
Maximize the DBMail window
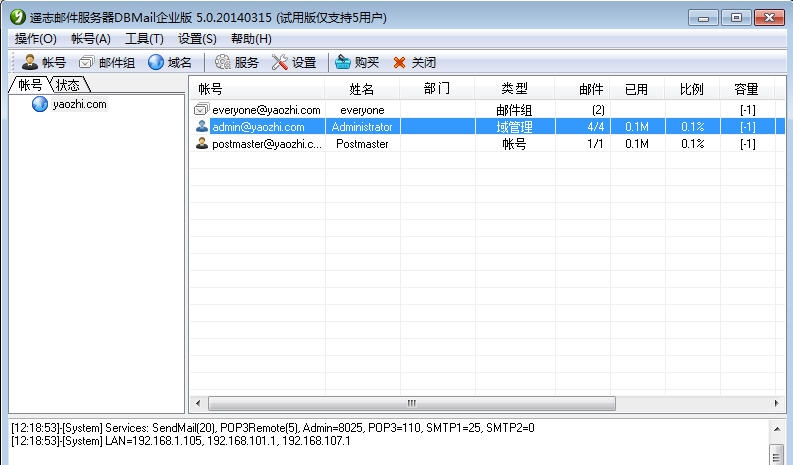736,18
